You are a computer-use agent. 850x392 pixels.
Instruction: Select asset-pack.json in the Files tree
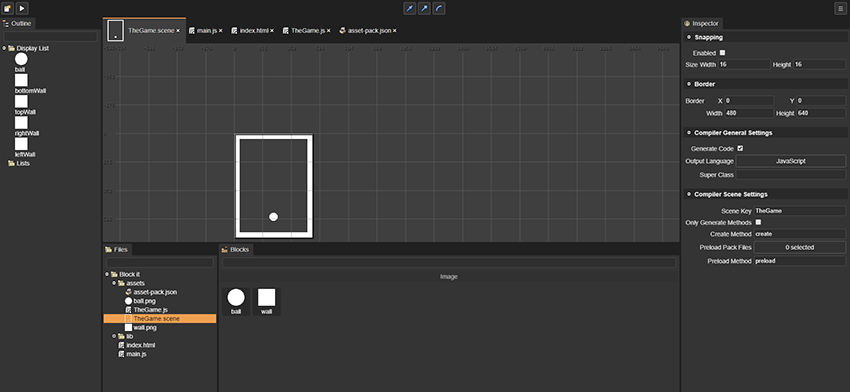pos(151,292)
